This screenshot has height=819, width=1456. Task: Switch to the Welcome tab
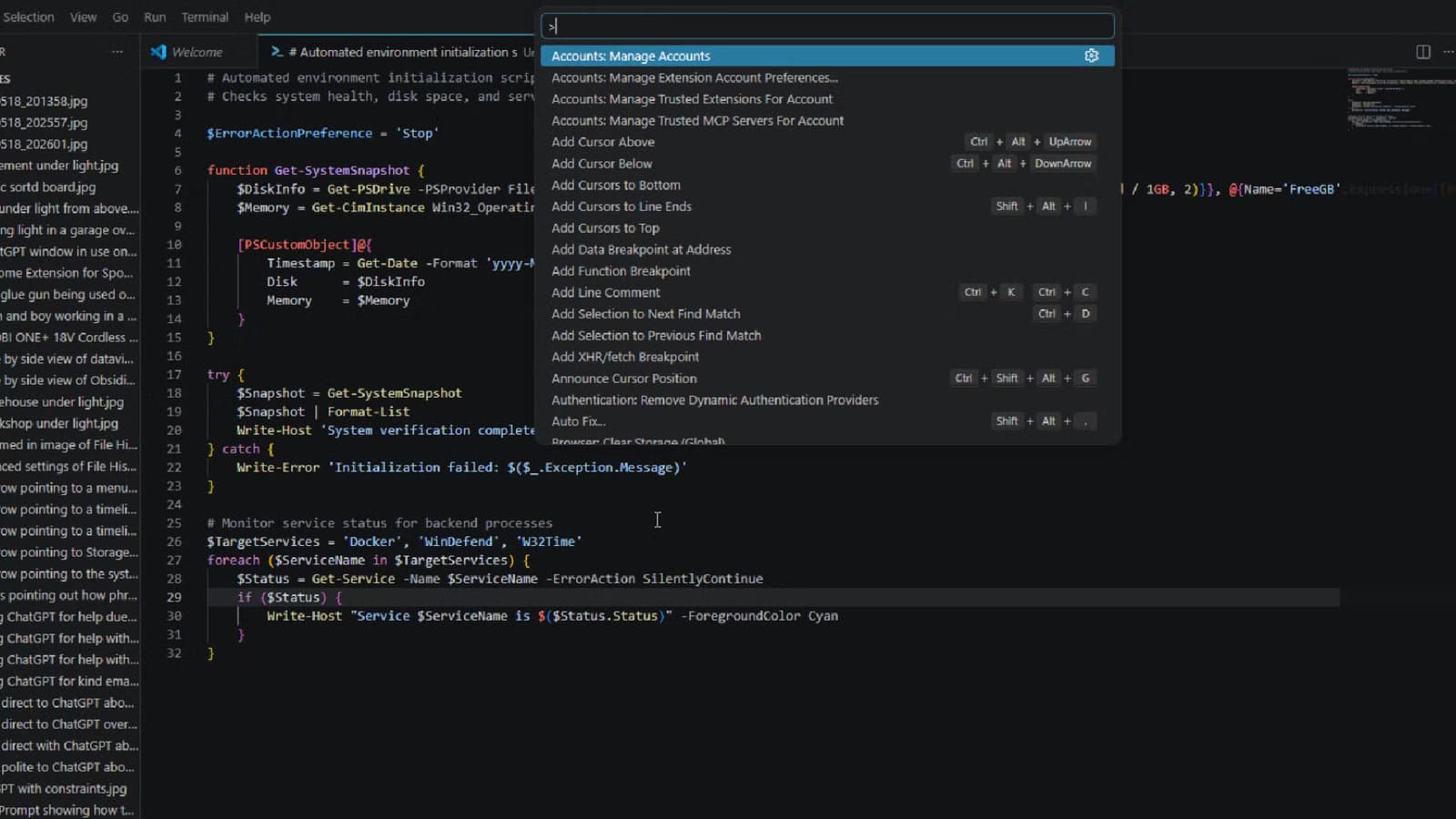(x=198, y=52)
